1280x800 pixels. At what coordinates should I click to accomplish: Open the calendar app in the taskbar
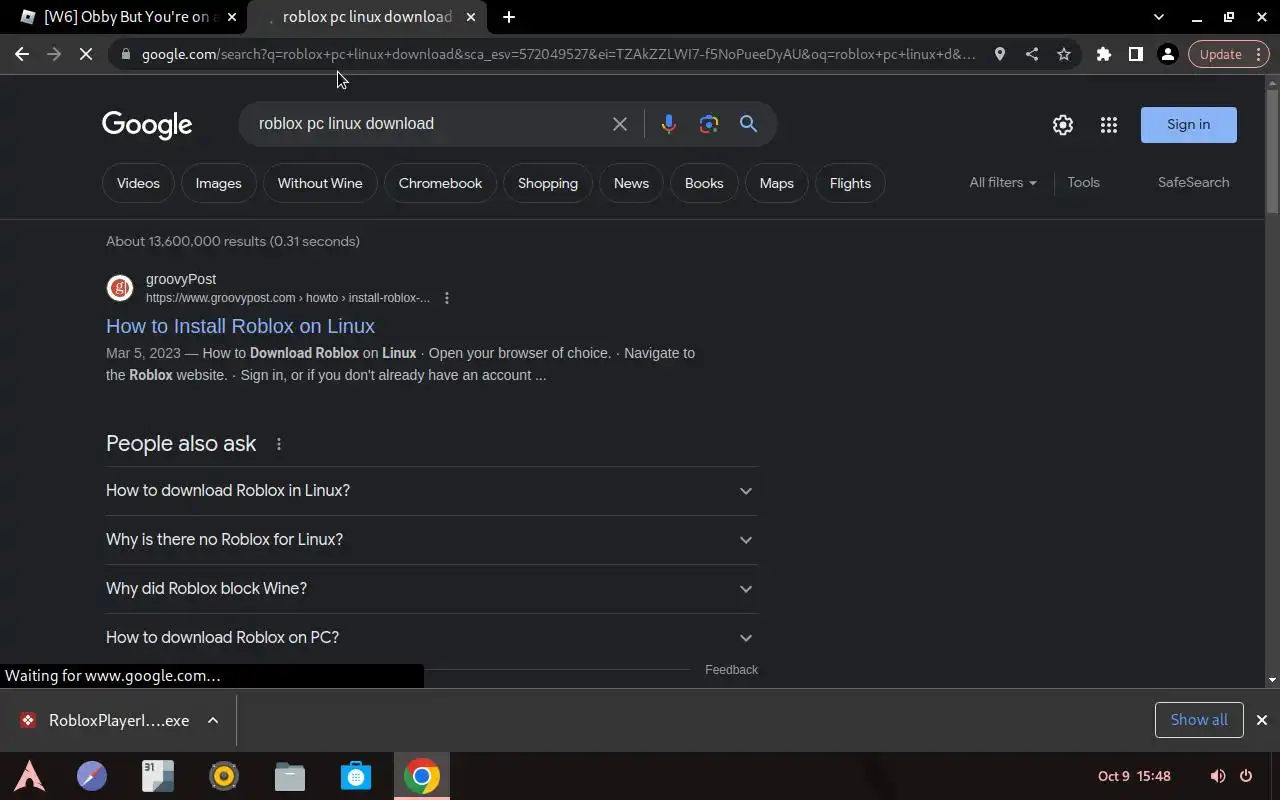(158, 776)
